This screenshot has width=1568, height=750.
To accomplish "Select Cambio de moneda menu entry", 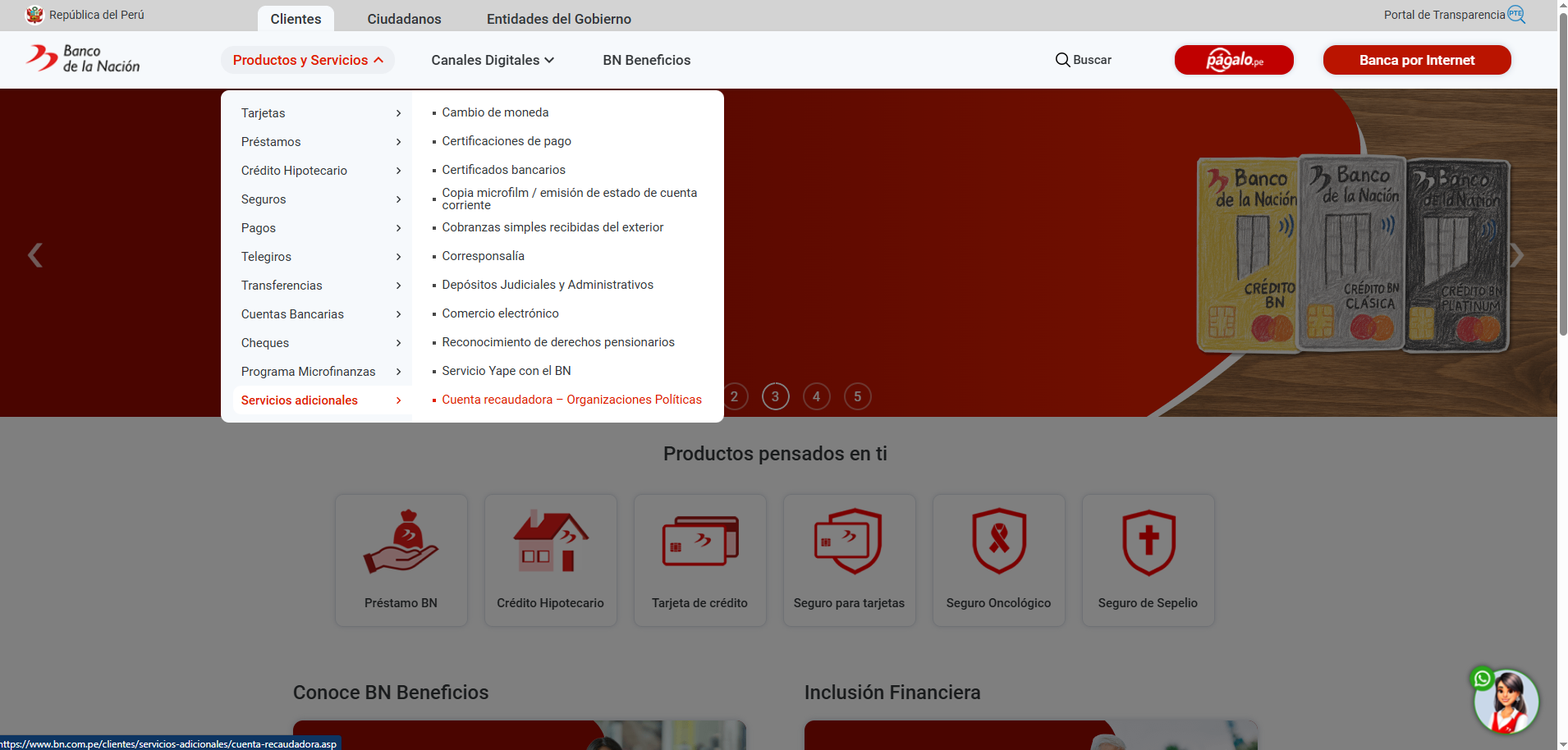I will (x=495, y=112).
